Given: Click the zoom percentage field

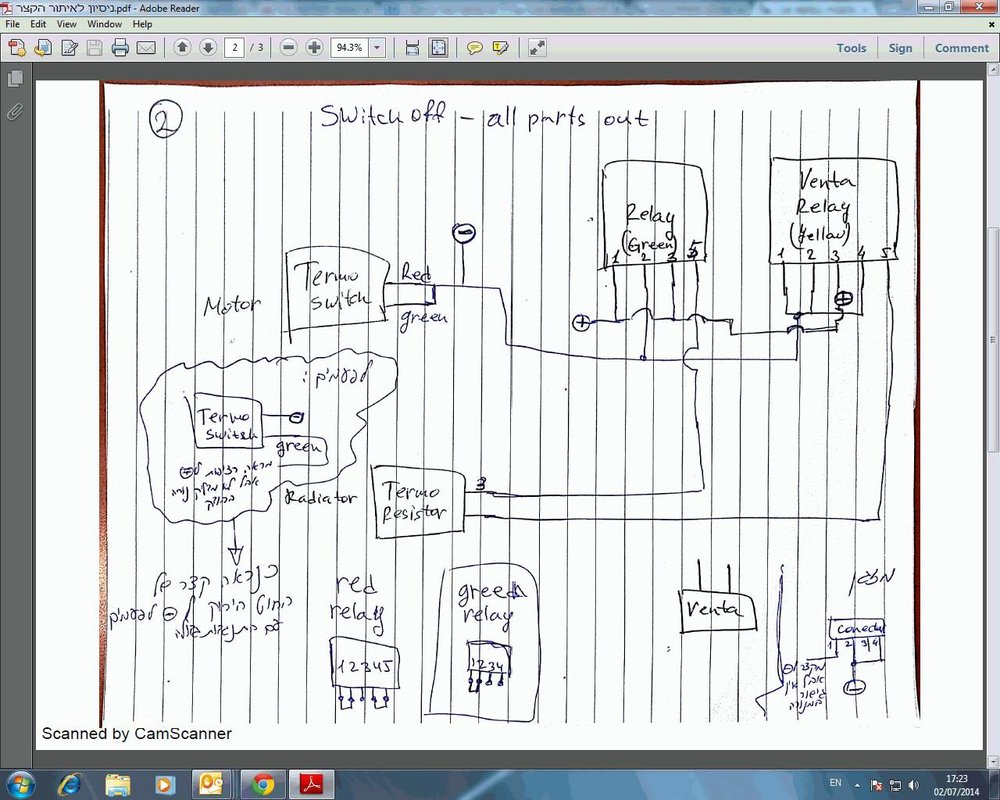Looking at the screenshot, I should point(349,47).
